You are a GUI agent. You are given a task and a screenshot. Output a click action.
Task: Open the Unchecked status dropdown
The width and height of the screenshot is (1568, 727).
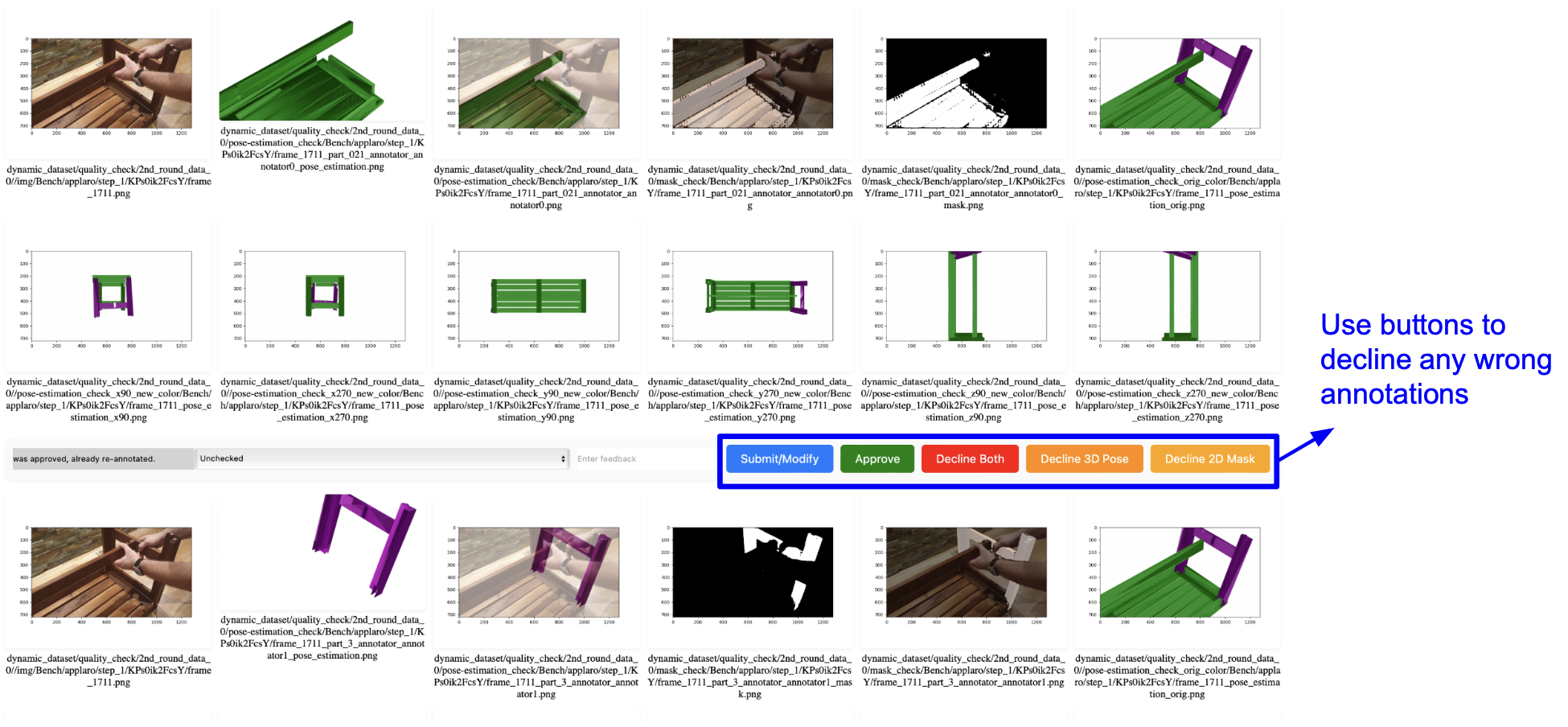point(383,458)
